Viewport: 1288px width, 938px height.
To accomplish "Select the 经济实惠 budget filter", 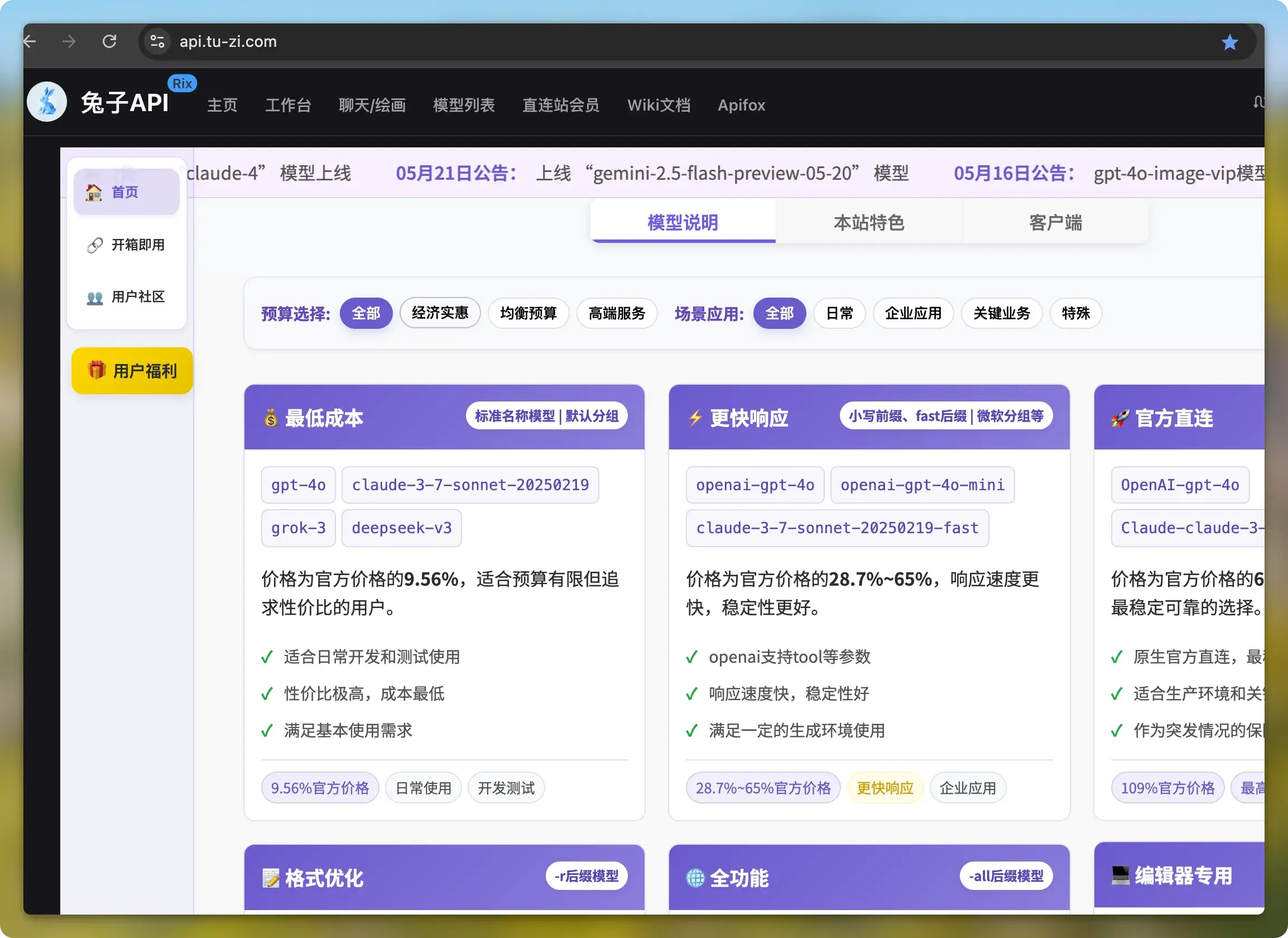I will [440, 313].
